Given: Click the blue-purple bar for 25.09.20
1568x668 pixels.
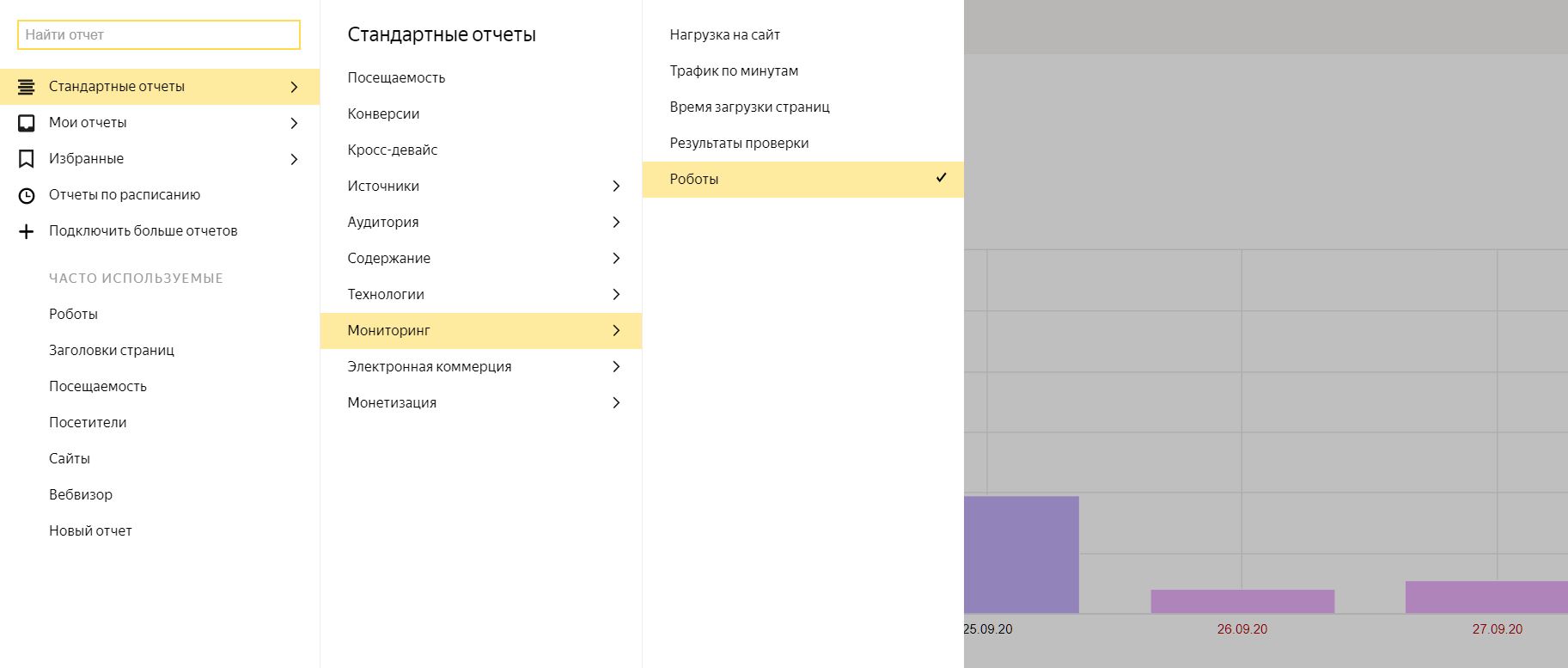Looking at the screenshot, I should [1021, 555].
